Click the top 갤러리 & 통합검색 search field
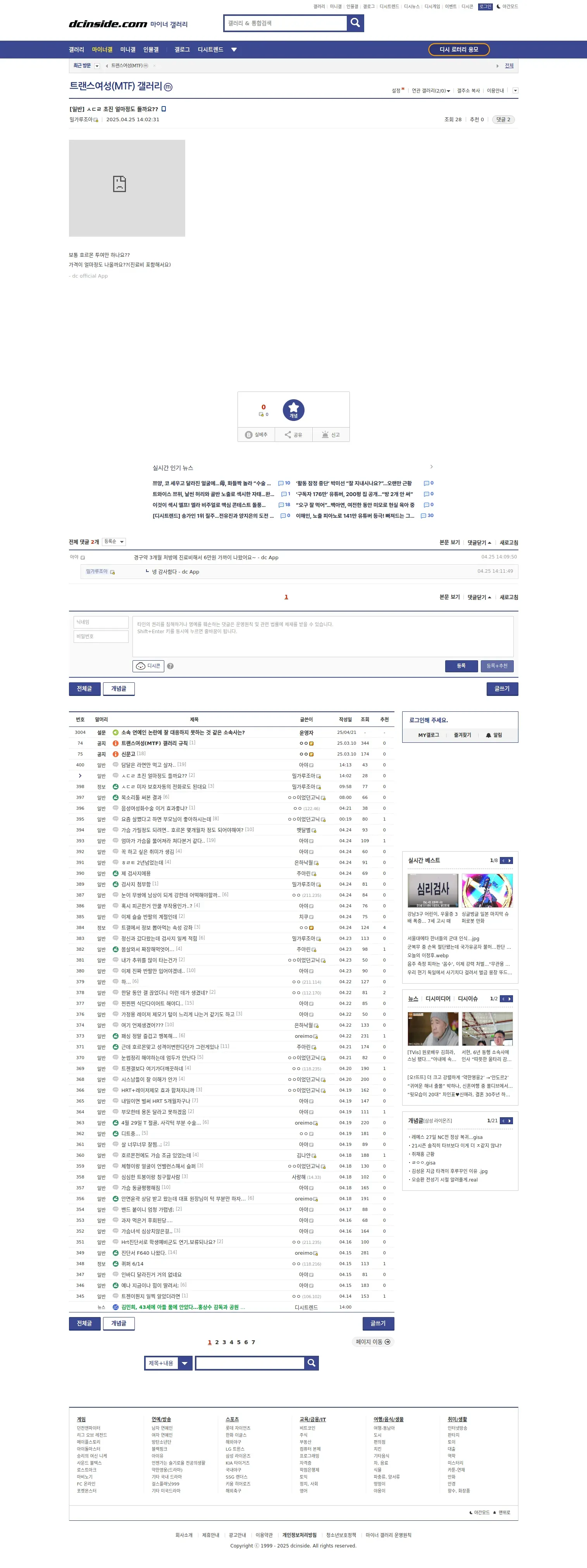 [x=286, y=23]
